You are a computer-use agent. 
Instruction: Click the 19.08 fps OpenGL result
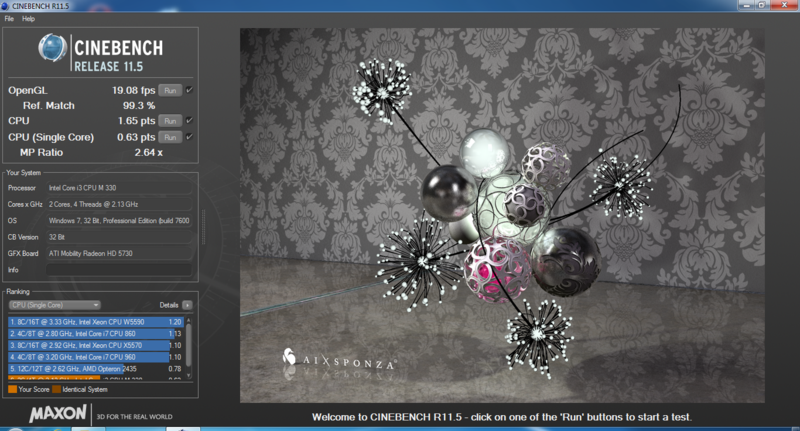tap(133, 90)
